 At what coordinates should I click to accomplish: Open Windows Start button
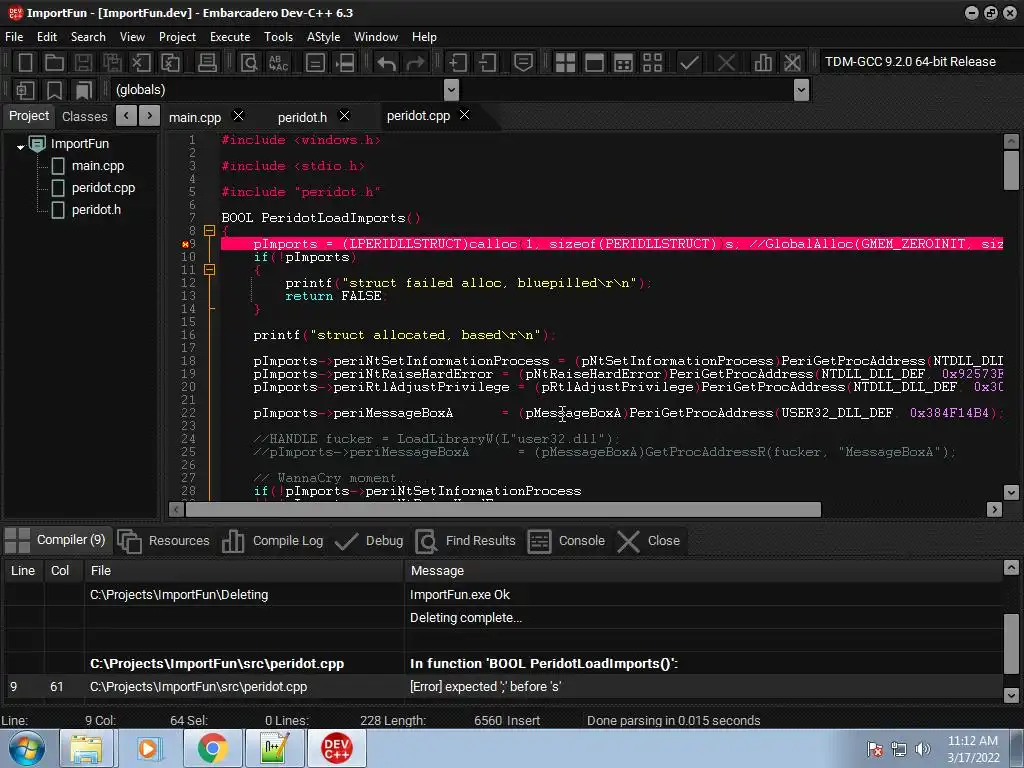(x=25, y=748)
